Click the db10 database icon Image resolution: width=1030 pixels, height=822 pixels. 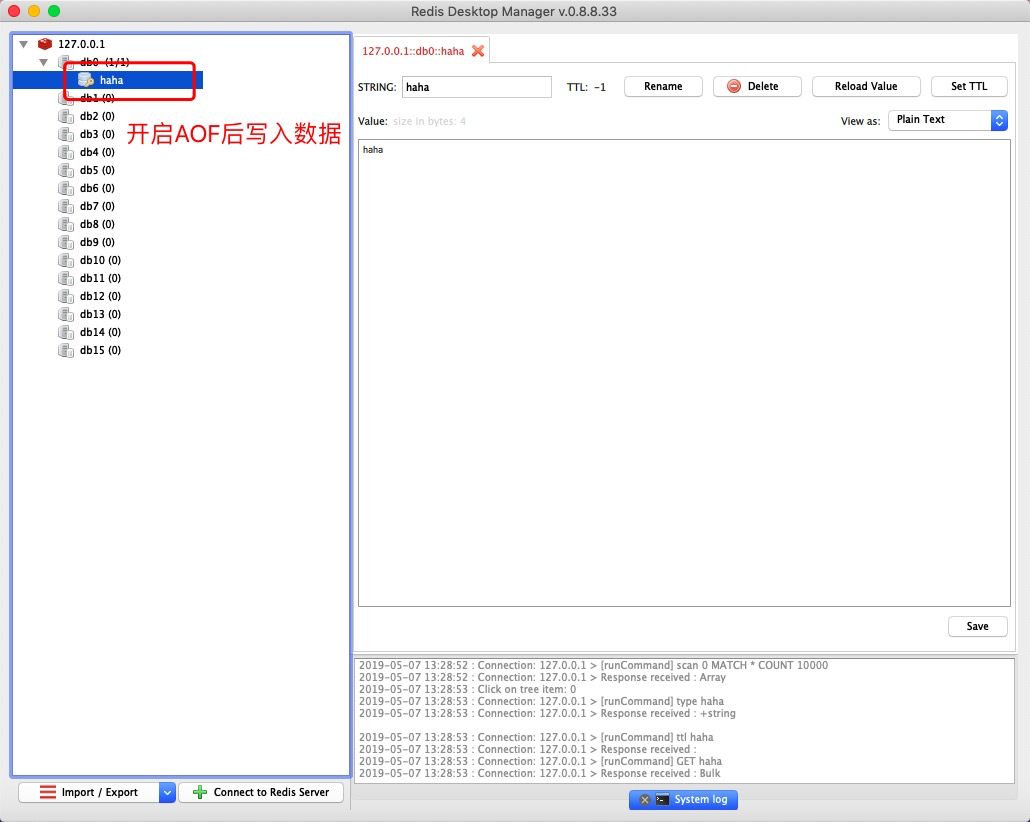coord(66,260)
